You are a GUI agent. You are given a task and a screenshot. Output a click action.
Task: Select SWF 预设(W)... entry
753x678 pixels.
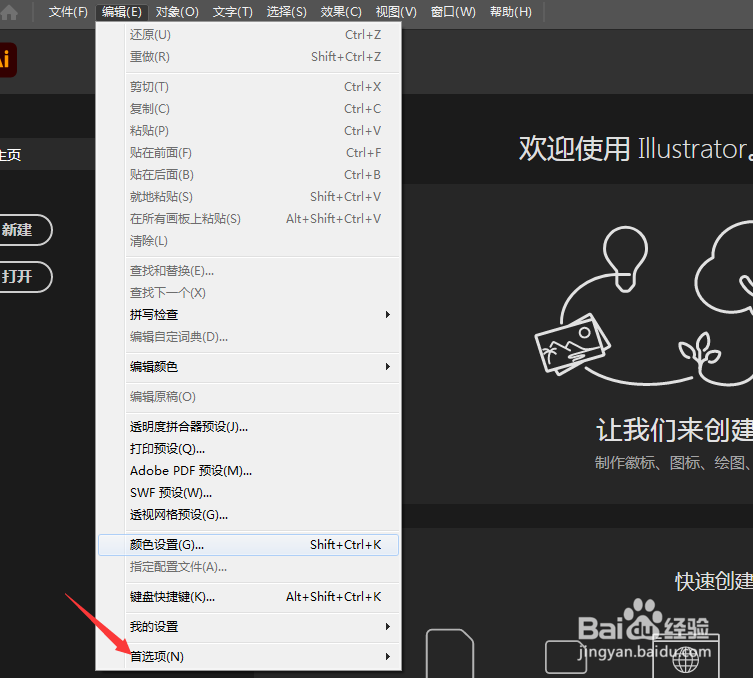pos(248,493)
